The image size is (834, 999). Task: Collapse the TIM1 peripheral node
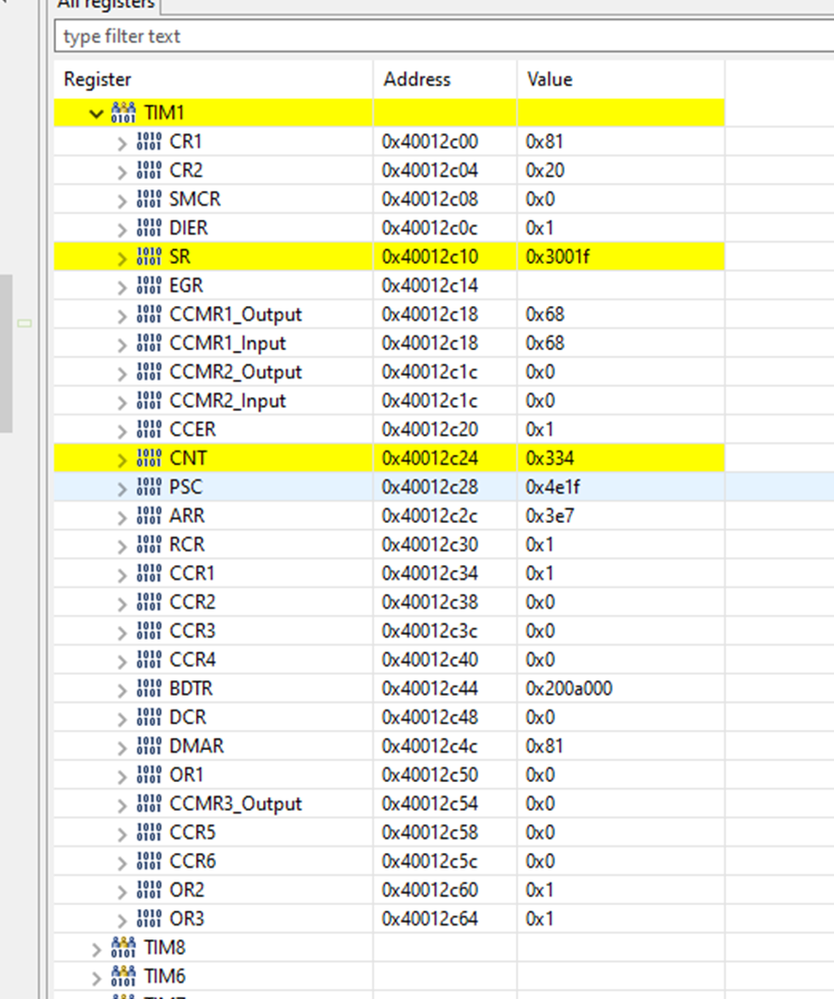click(96, 114)
